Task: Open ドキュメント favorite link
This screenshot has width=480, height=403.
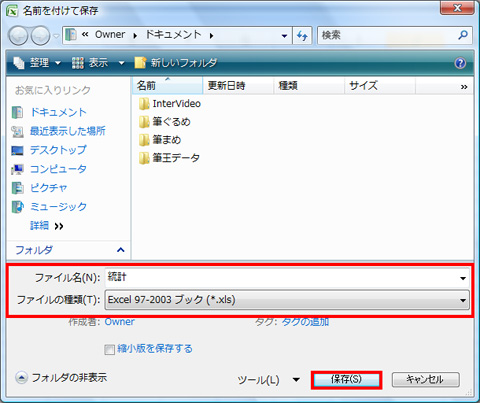Action: (58, 112)
